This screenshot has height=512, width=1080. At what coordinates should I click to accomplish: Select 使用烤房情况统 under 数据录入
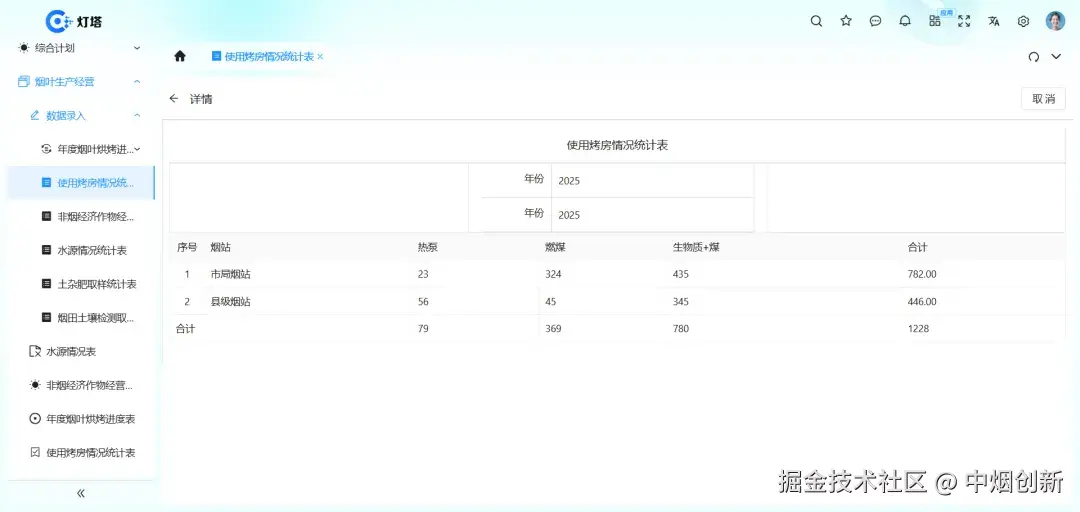click(x=81, y=183)
